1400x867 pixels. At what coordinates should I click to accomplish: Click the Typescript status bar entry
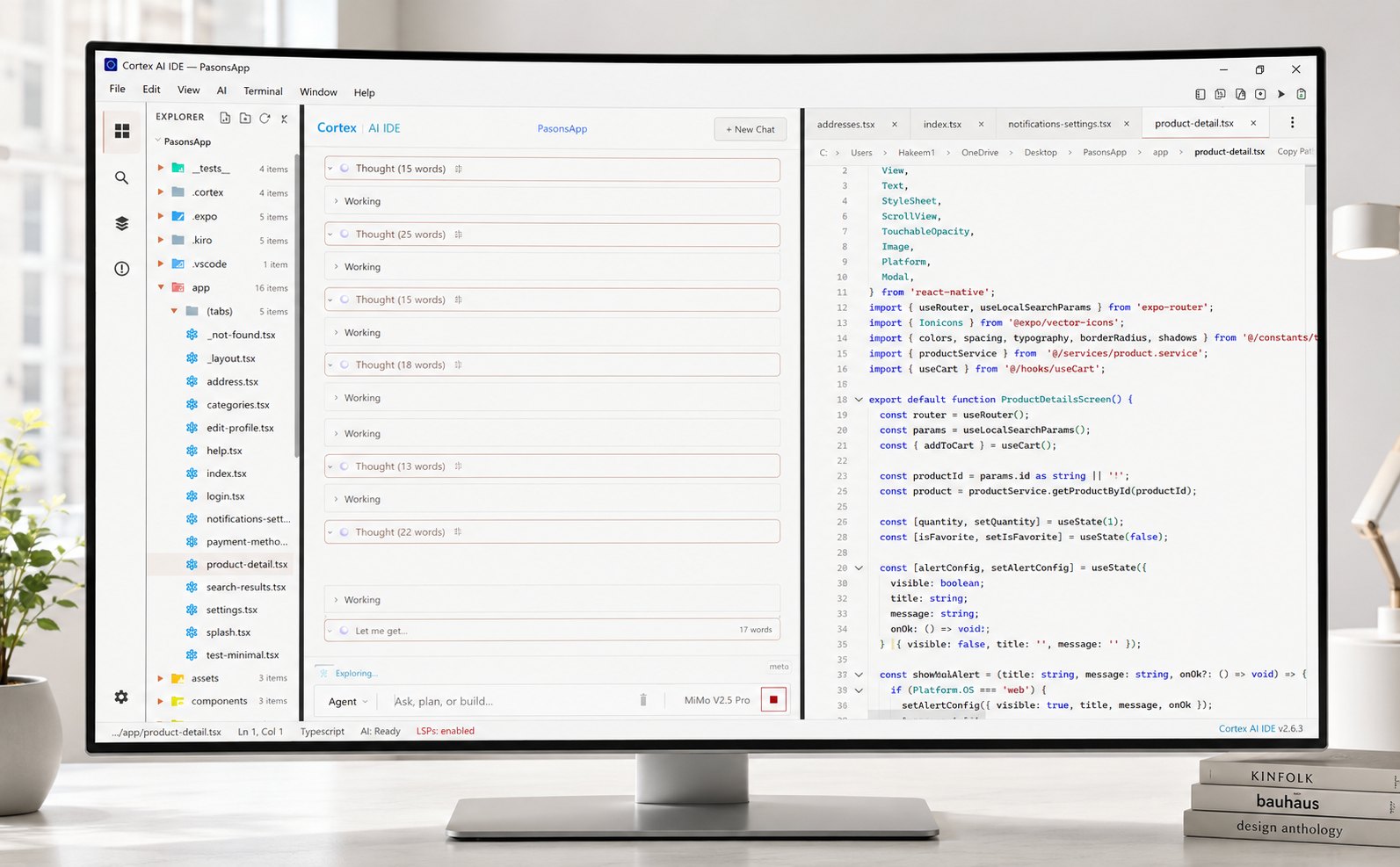point(323,731)
